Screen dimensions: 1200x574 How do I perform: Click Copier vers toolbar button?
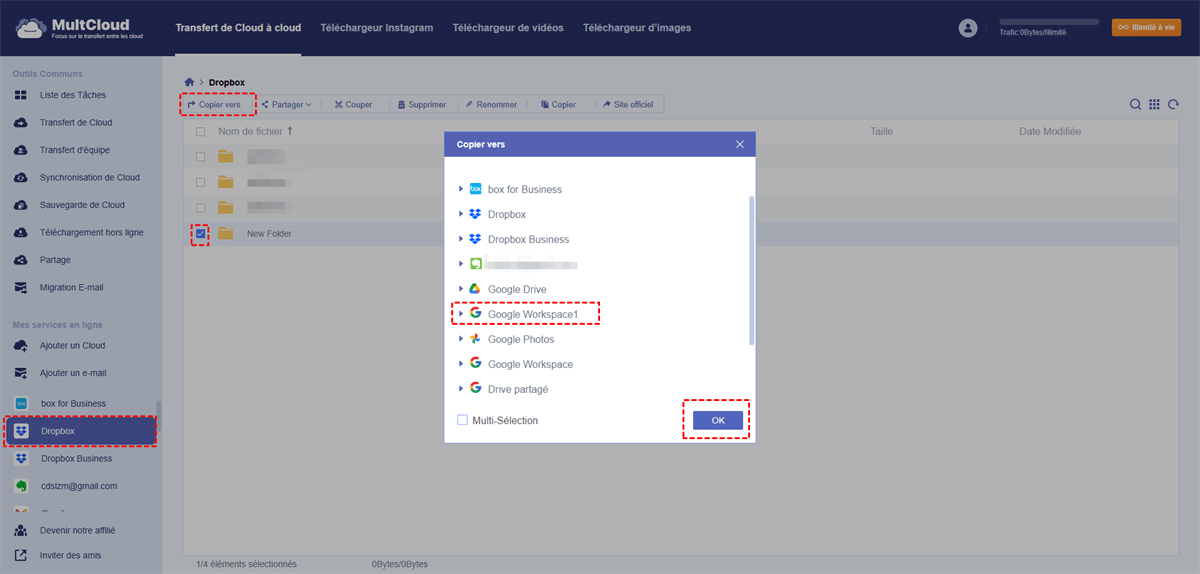214,104
